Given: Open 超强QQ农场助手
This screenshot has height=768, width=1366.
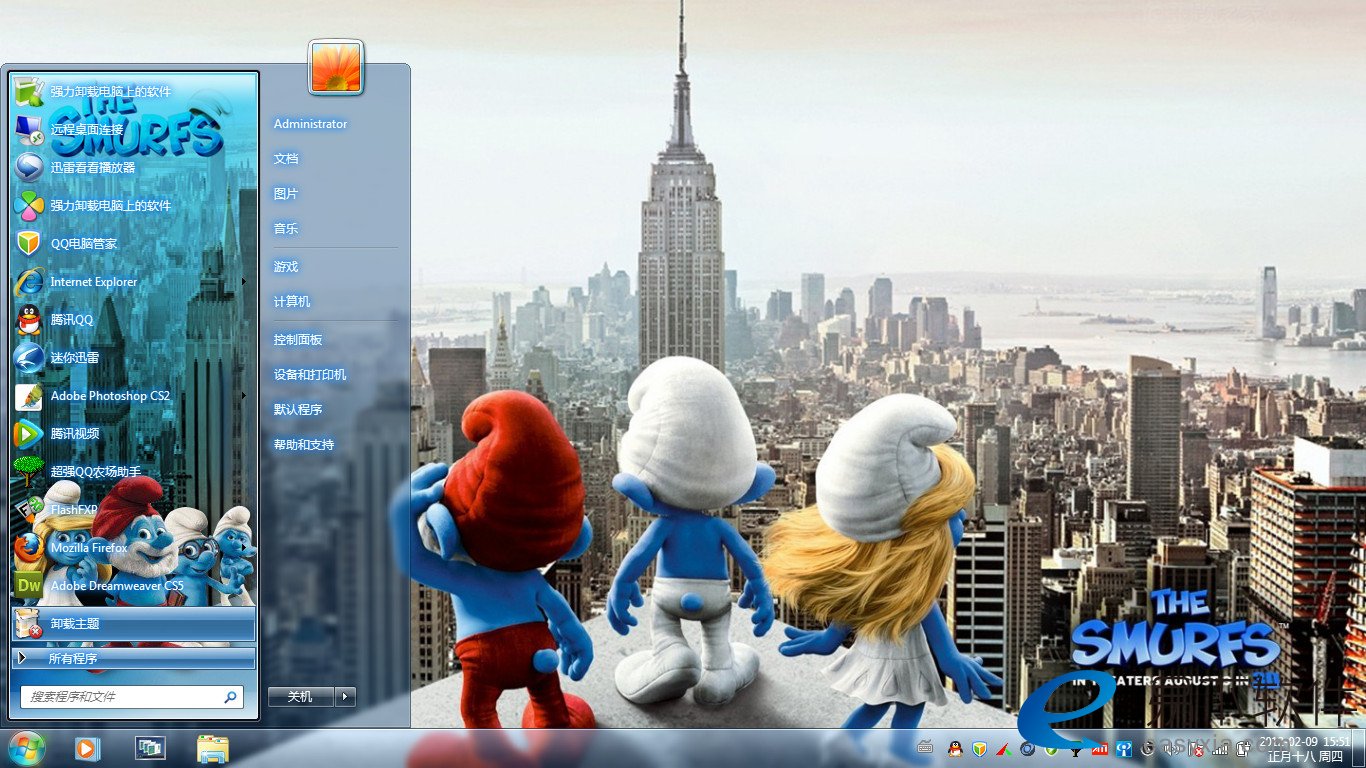Looking at the screenshot, I should 132,472.
